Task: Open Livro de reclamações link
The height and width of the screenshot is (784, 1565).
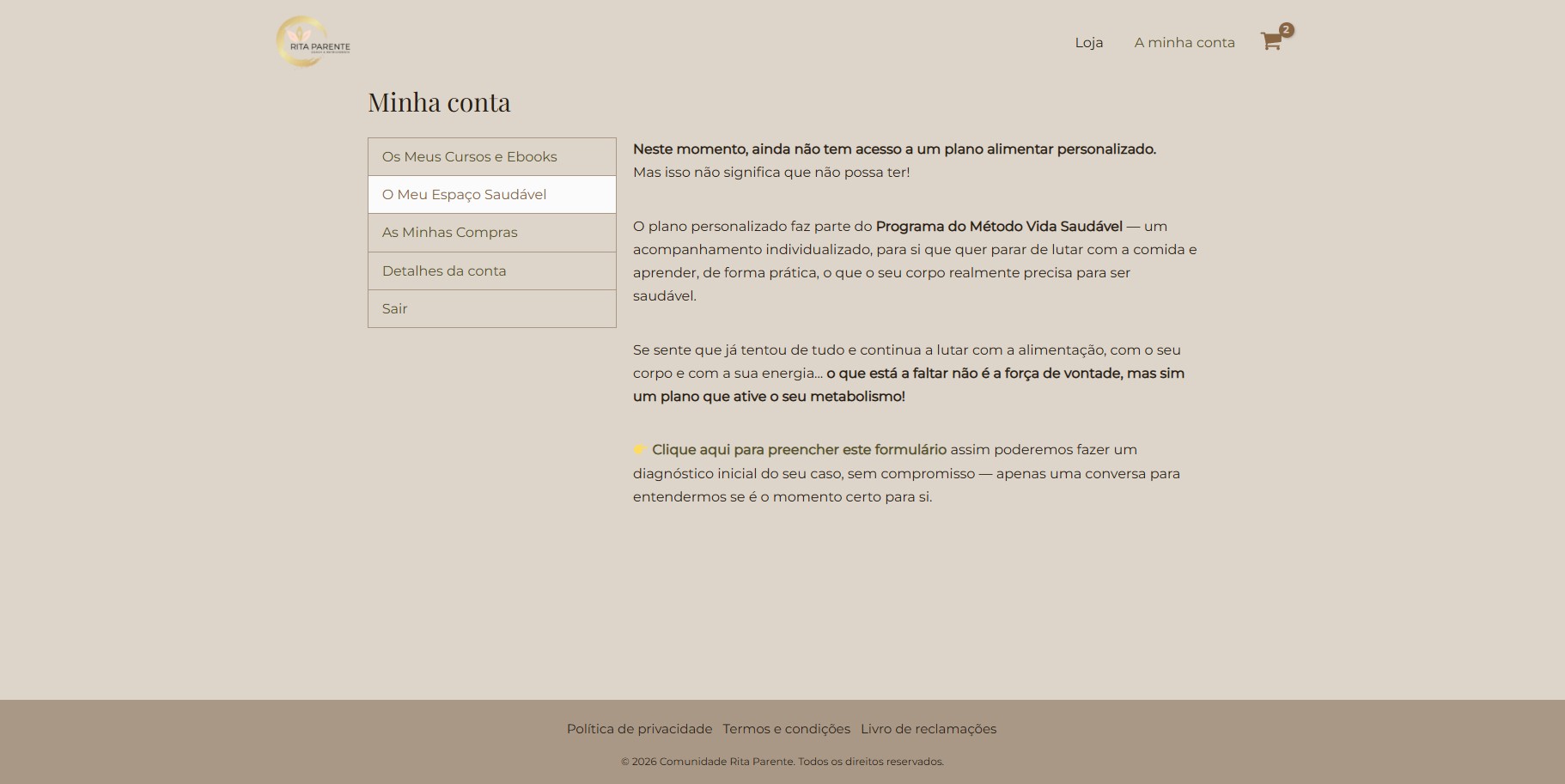Action: pos(928,728)
